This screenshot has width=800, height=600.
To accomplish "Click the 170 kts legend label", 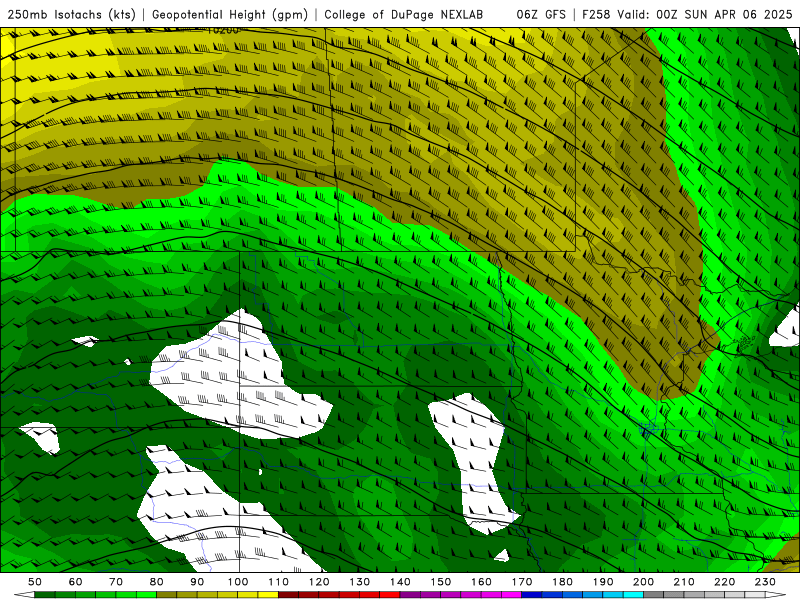I will pos(522,582).
